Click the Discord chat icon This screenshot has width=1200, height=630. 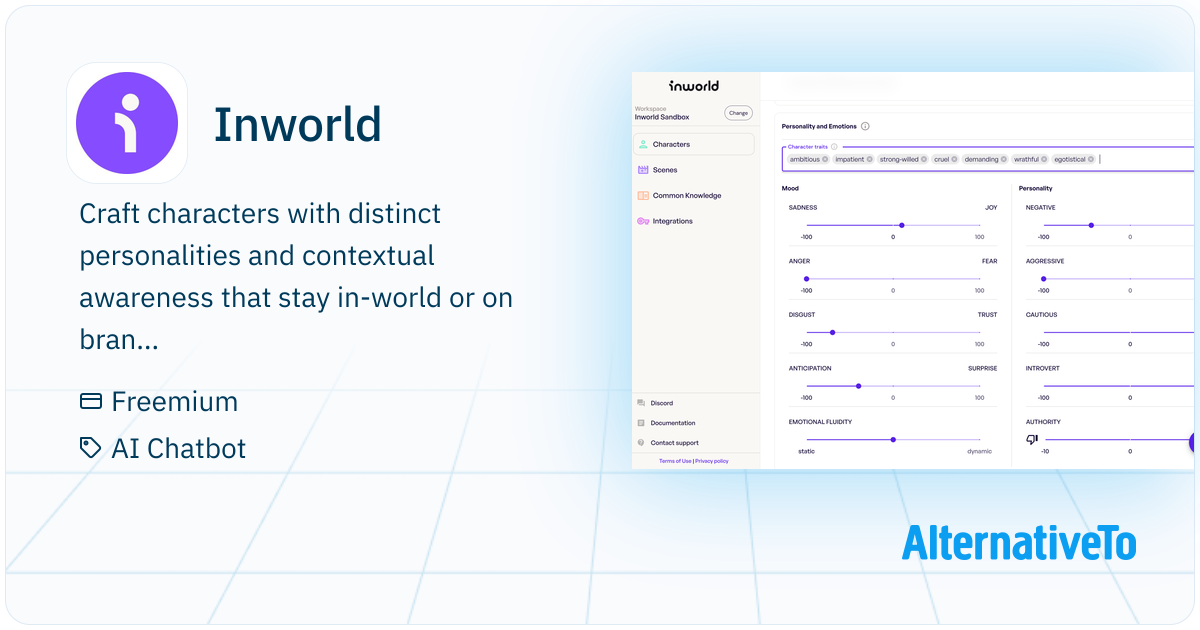click(641, 403)
